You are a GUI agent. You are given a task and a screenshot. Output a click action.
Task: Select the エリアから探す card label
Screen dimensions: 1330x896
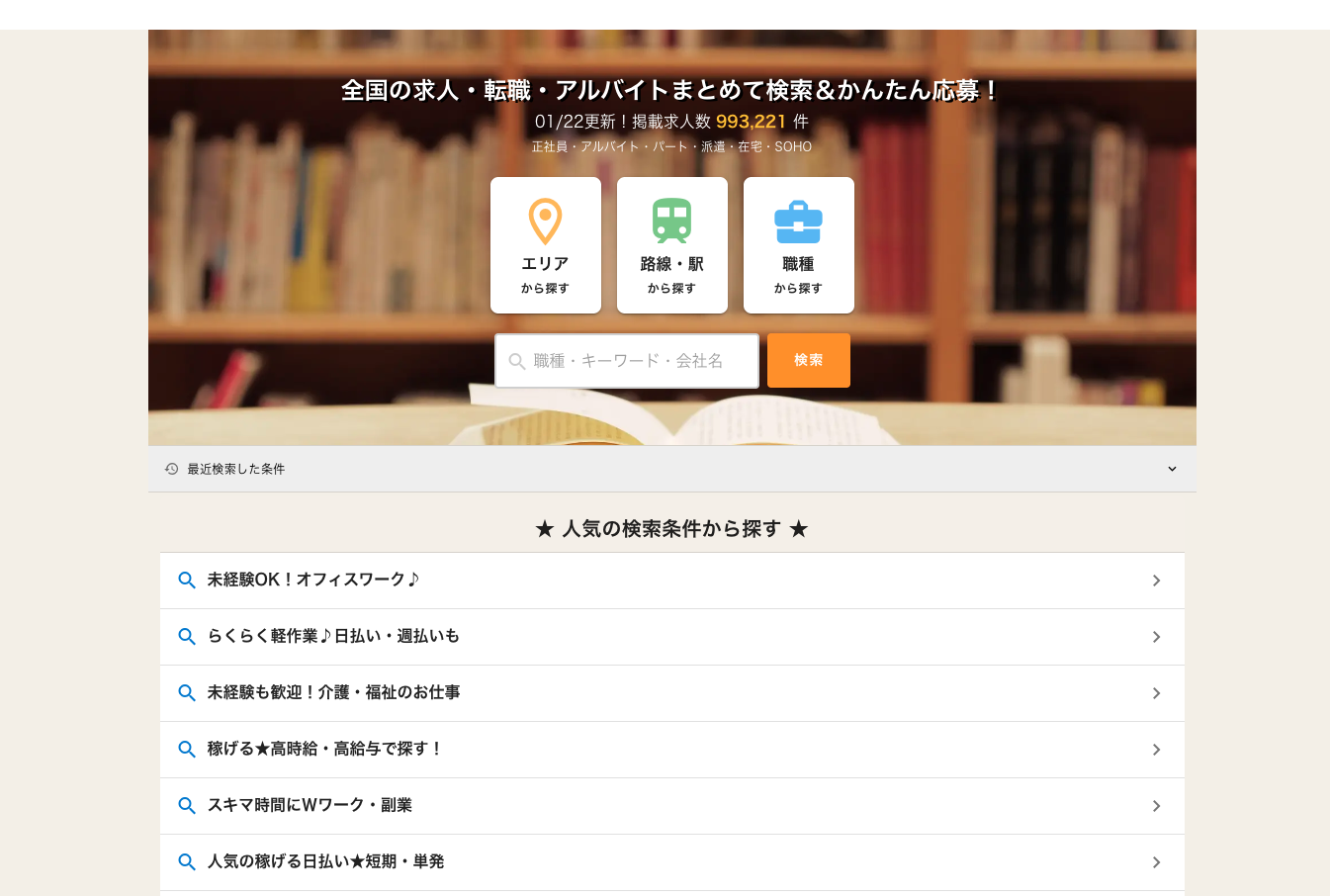pos(545,274)
